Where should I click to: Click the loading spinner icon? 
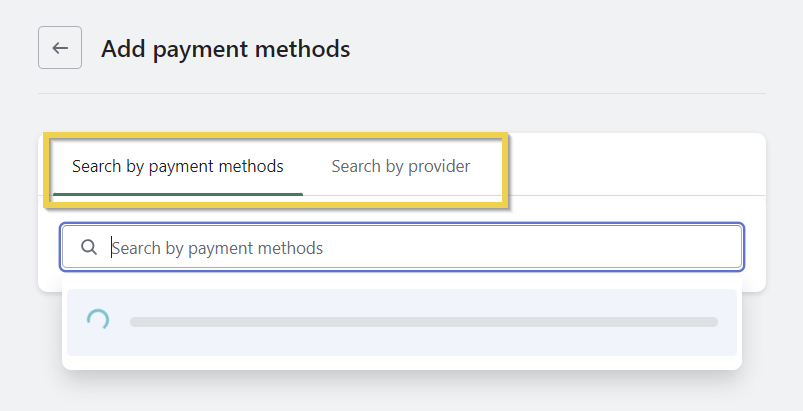98,321
